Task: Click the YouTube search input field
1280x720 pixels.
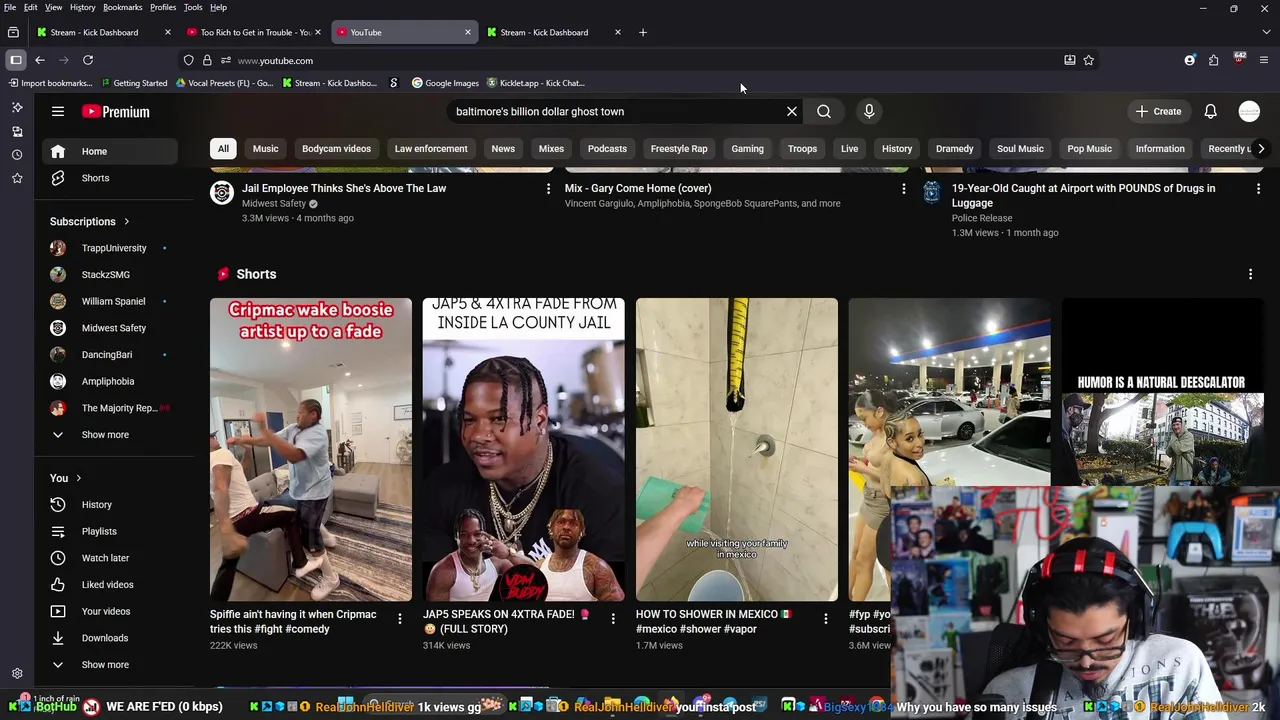Action: click(615, 111)
